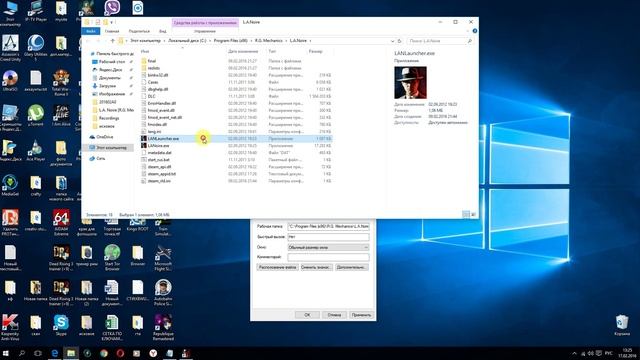The width and height of the screenshot is (640, 360).
Task: Open the Поделиться ribbon tab
Action: point(139,31)
